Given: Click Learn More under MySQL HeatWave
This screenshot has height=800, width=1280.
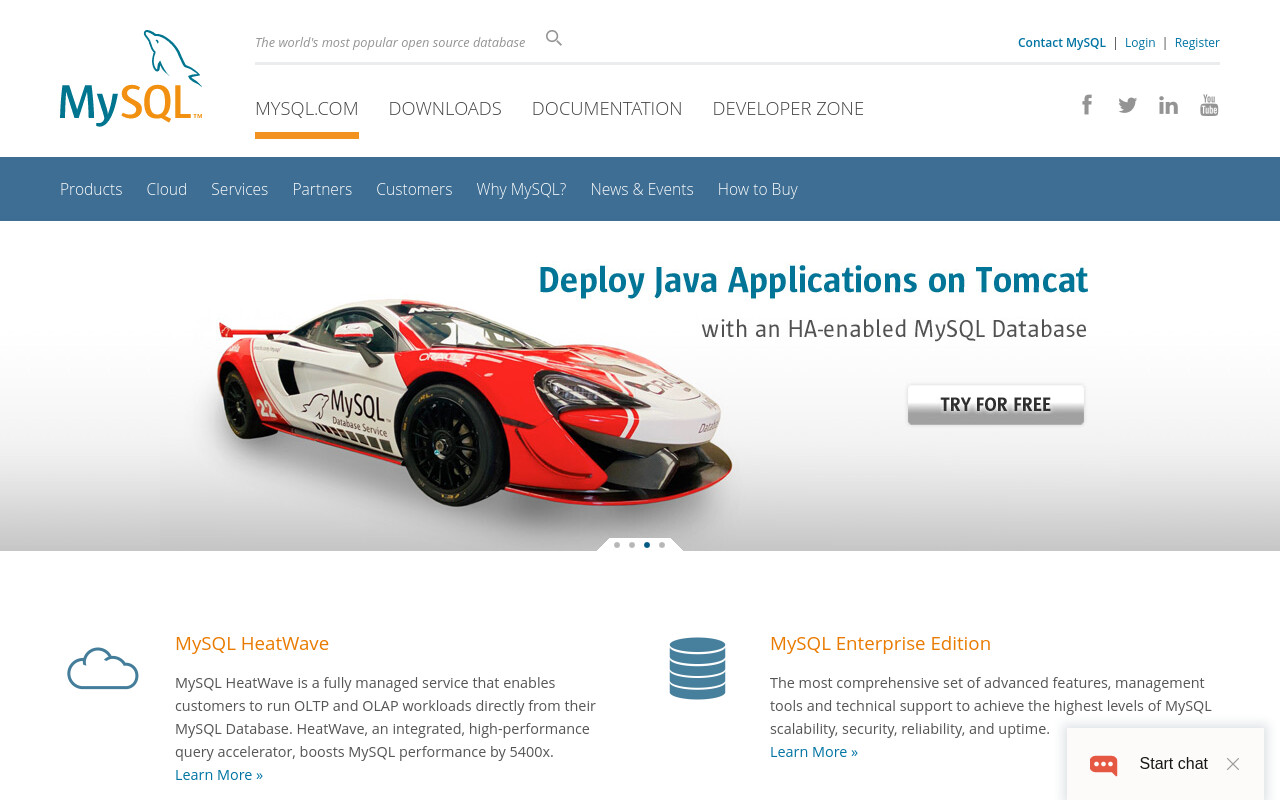Looking at the screenshot, I should [x=219, y=774].
